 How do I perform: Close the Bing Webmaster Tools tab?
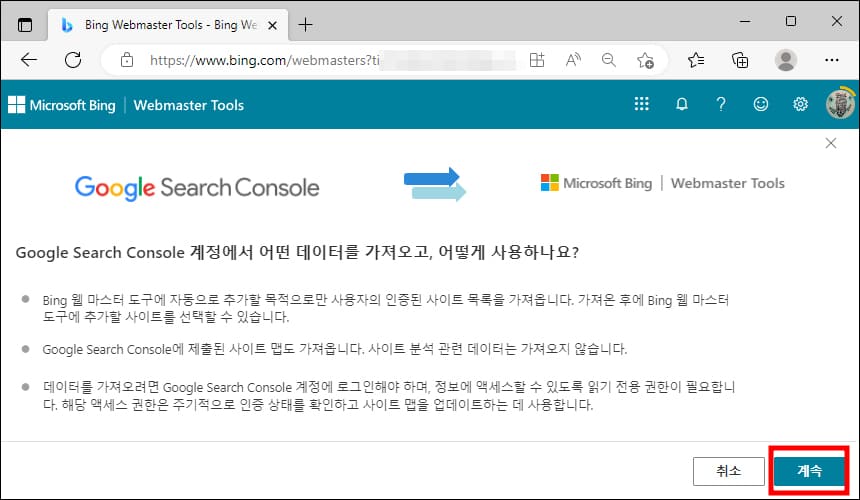pos(272,25)
